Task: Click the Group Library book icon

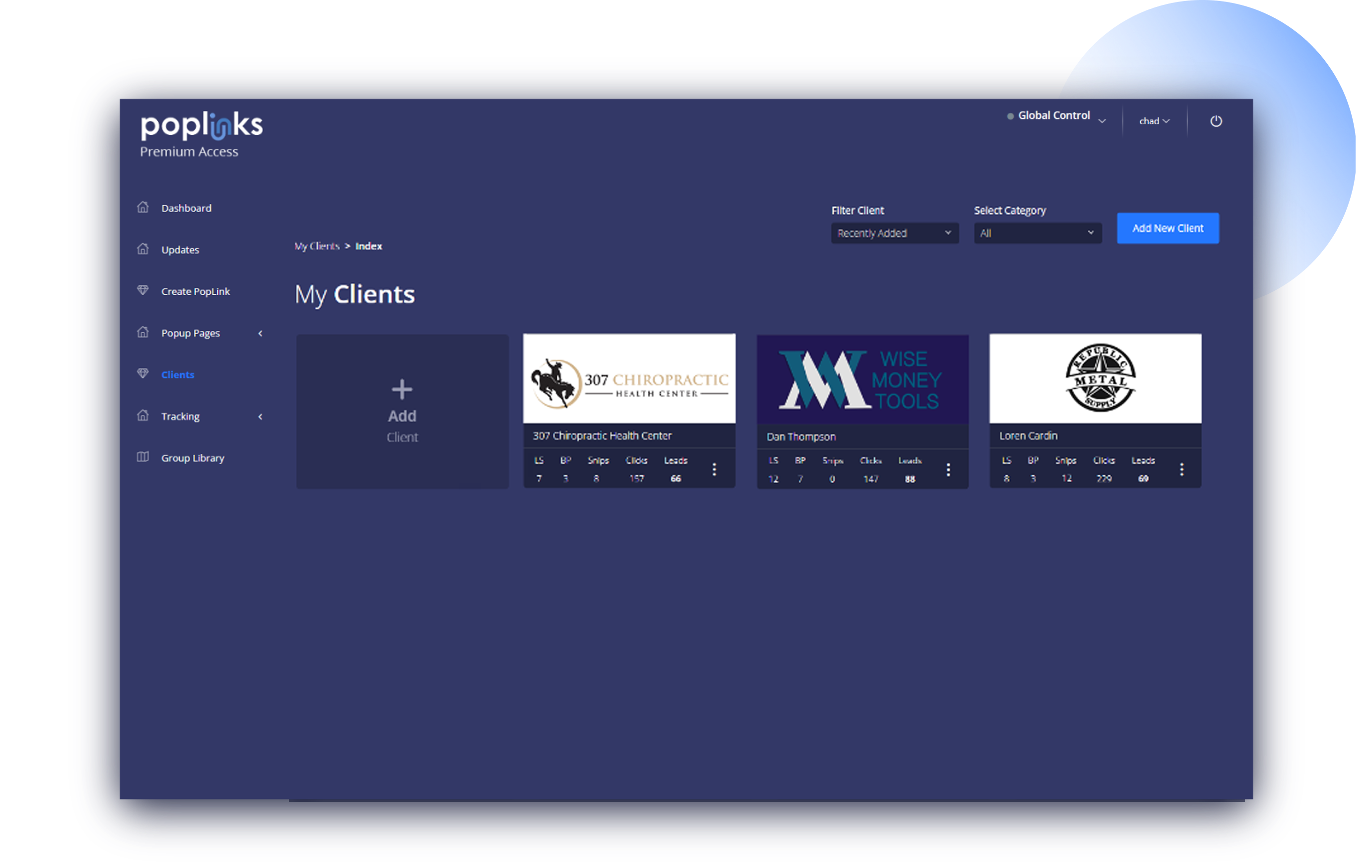Action: tap(143, 457)
